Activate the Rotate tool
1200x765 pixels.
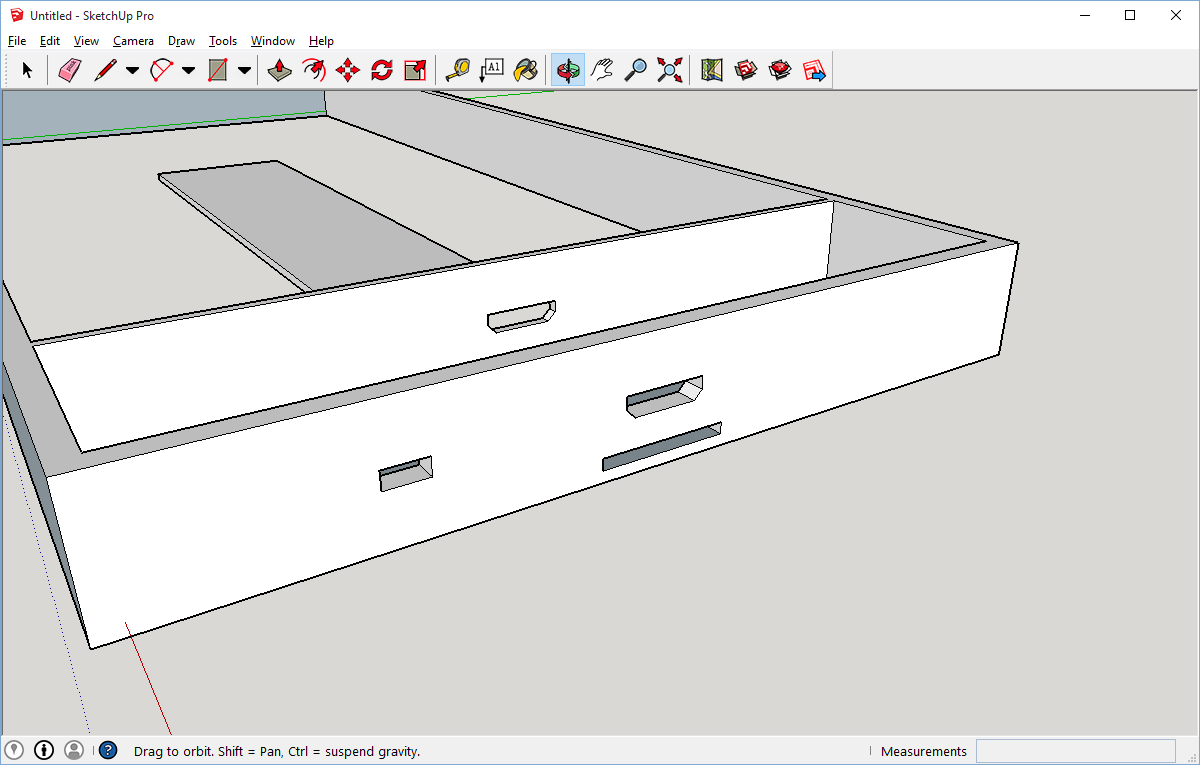click(x=382, y=70)
